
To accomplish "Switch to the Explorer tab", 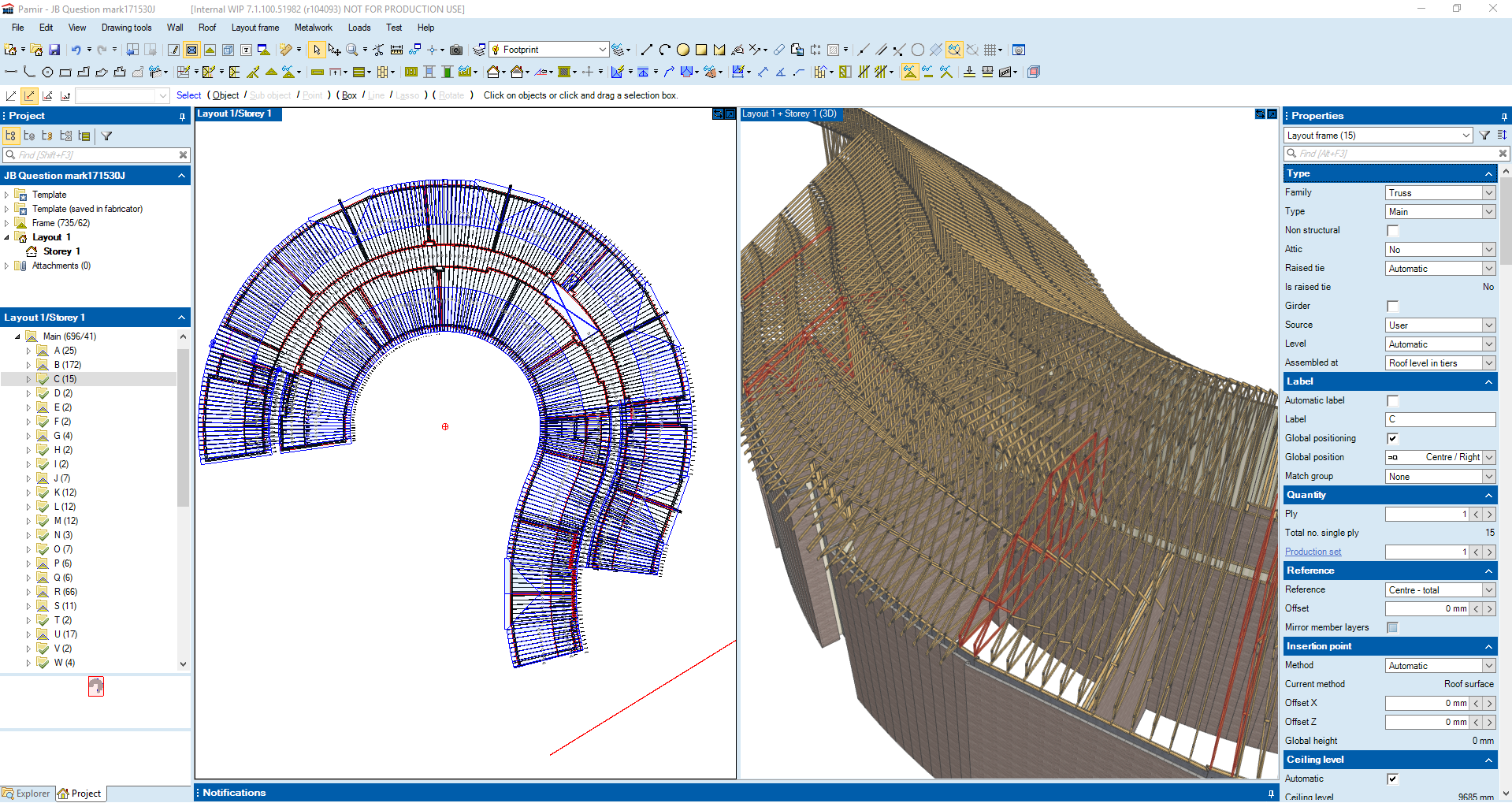I will (x=26, y=794).
